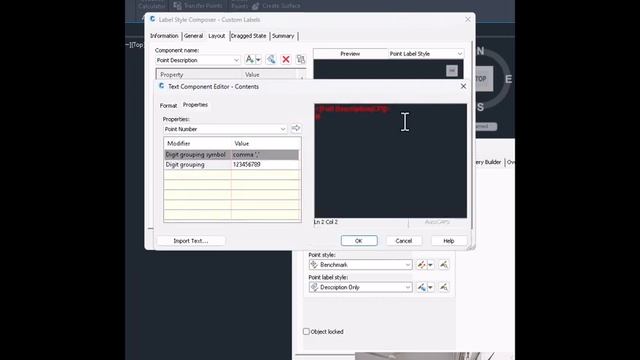The image size is (640, 360).
Task: Open the Point style edit options arrow
Action: coord(430,265)
